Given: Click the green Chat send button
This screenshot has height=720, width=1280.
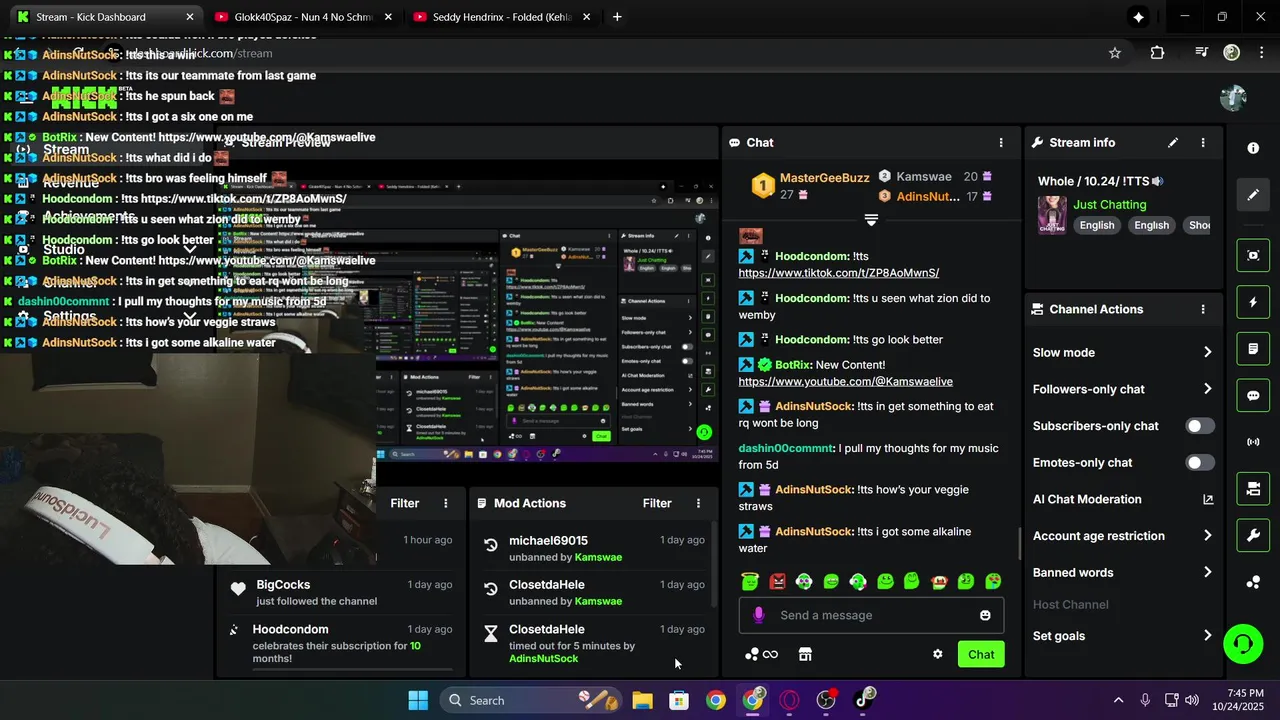Looking at the screenshot, I should click(x=981, y=654).
